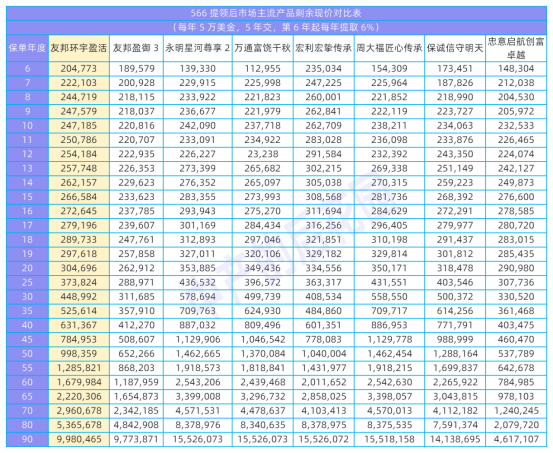Select cell value 266,584
The image size is (553, 453).
point(79,197)
